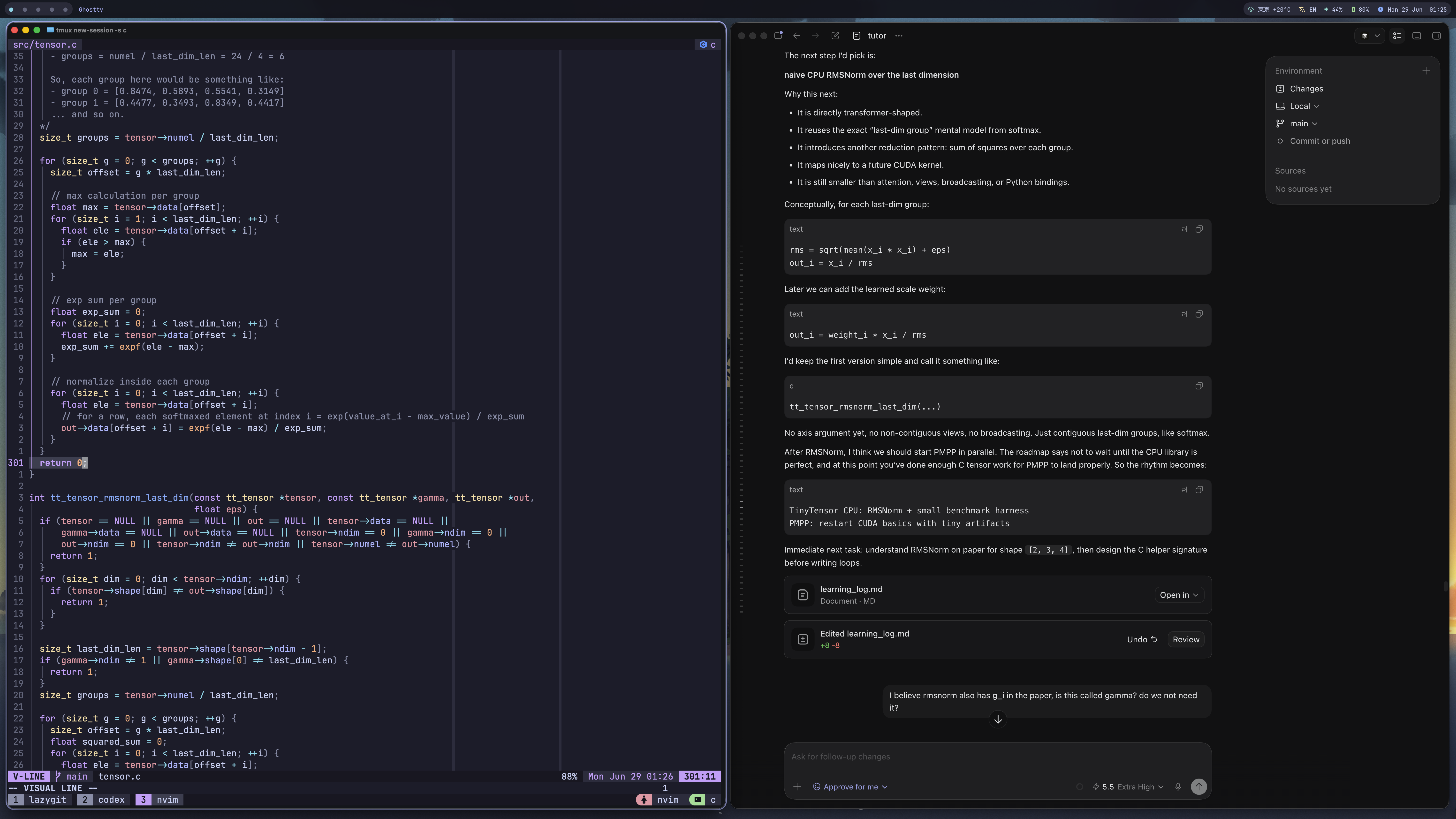Focus the 'Ask for follow-up changes' input

(998, 757)
